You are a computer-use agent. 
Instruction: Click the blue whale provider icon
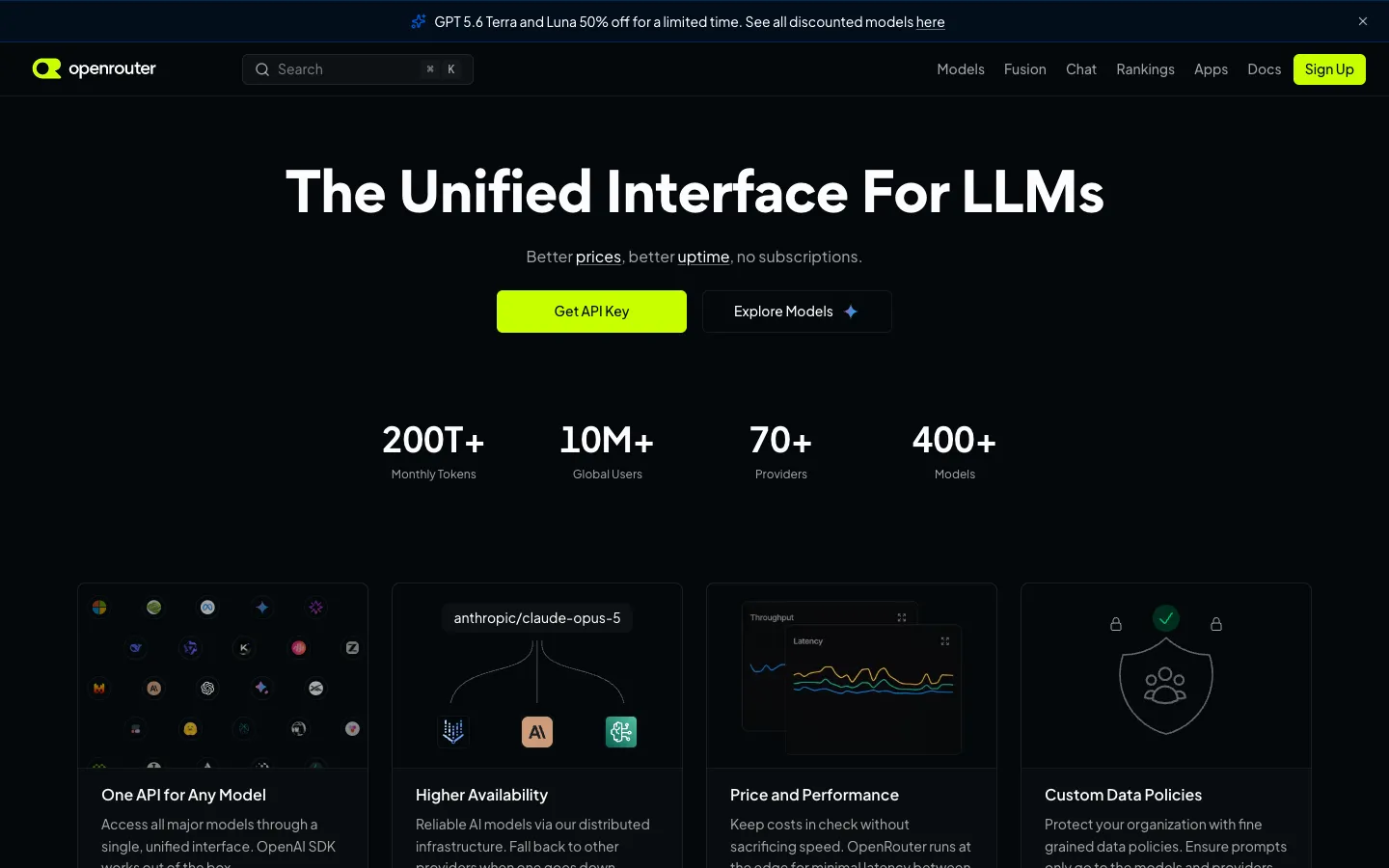pos(136,648)
